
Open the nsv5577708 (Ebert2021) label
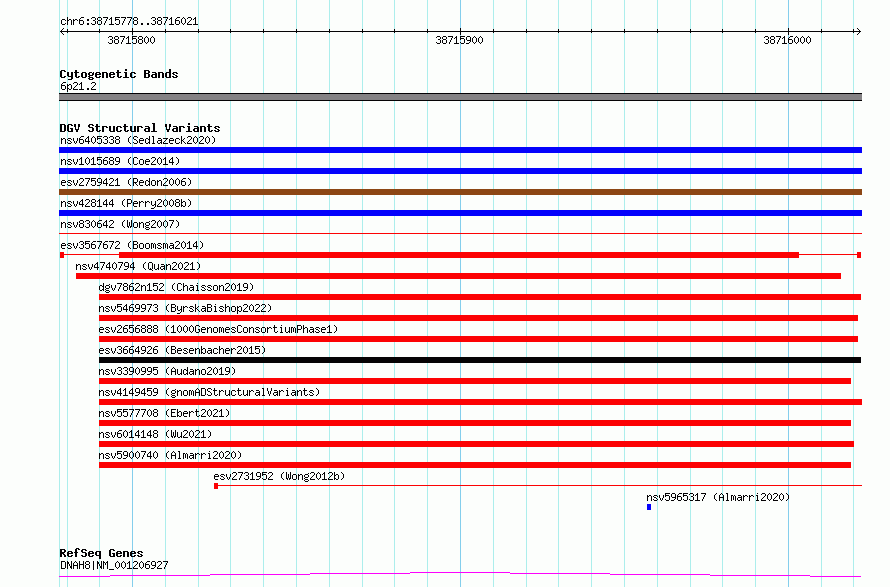click(x=164, y=413)
